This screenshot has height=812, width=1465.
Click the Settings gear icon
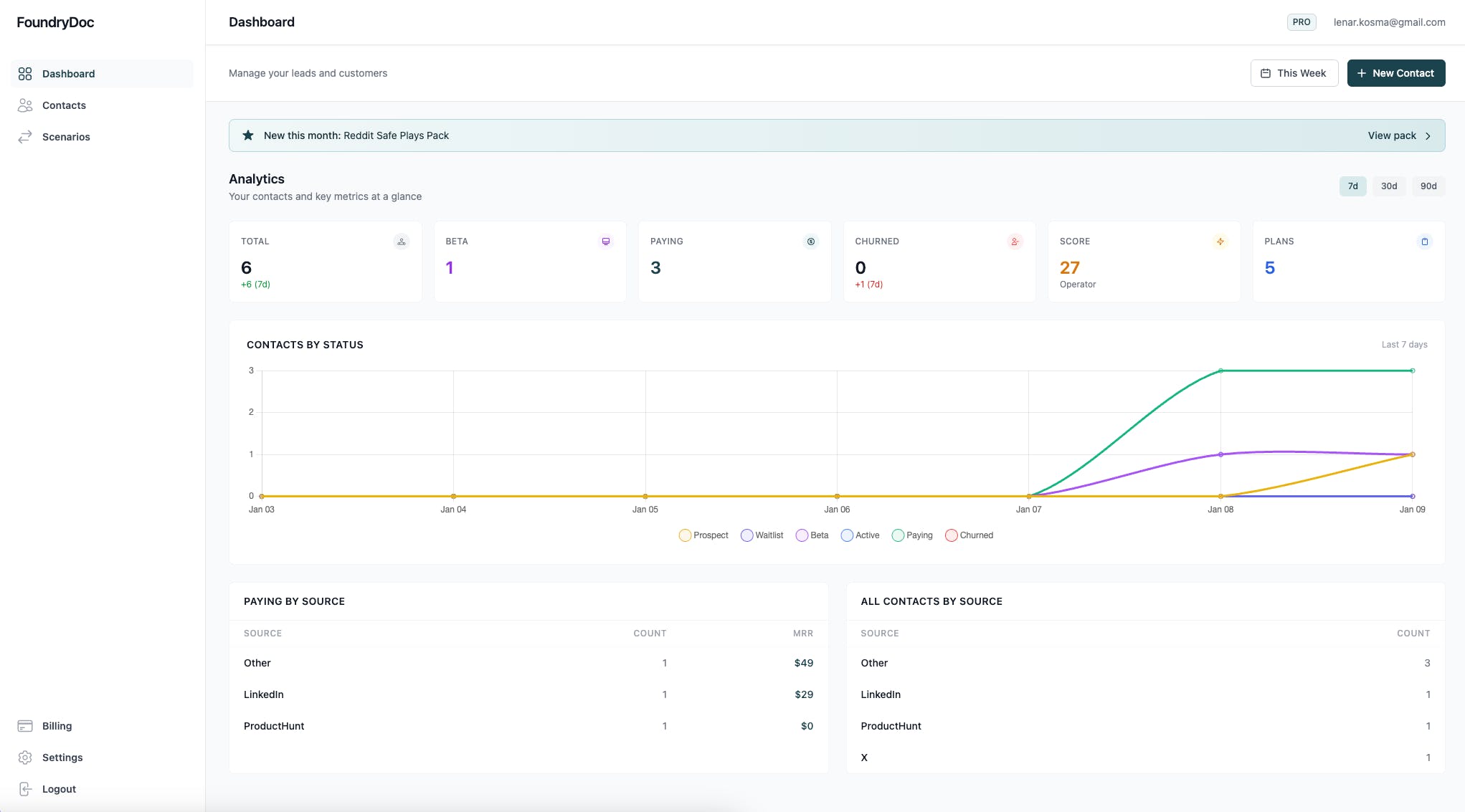tap(25, 758)
